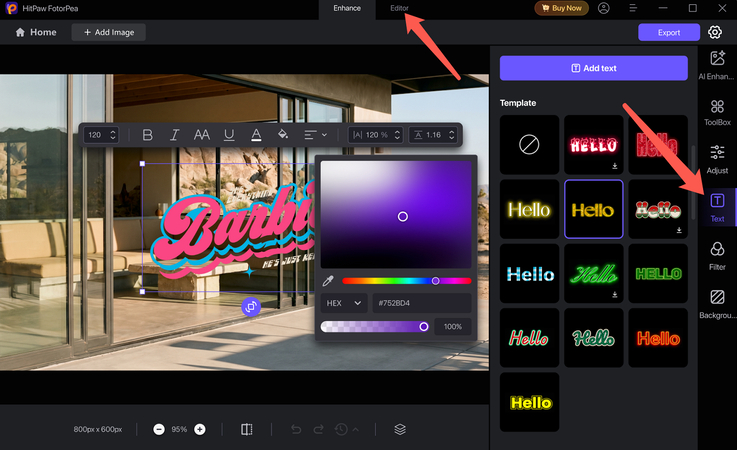The width and height of the screenshot is (737, 450).
Task: Click the 100% opacity value field
Action: (x=453, y=326)
